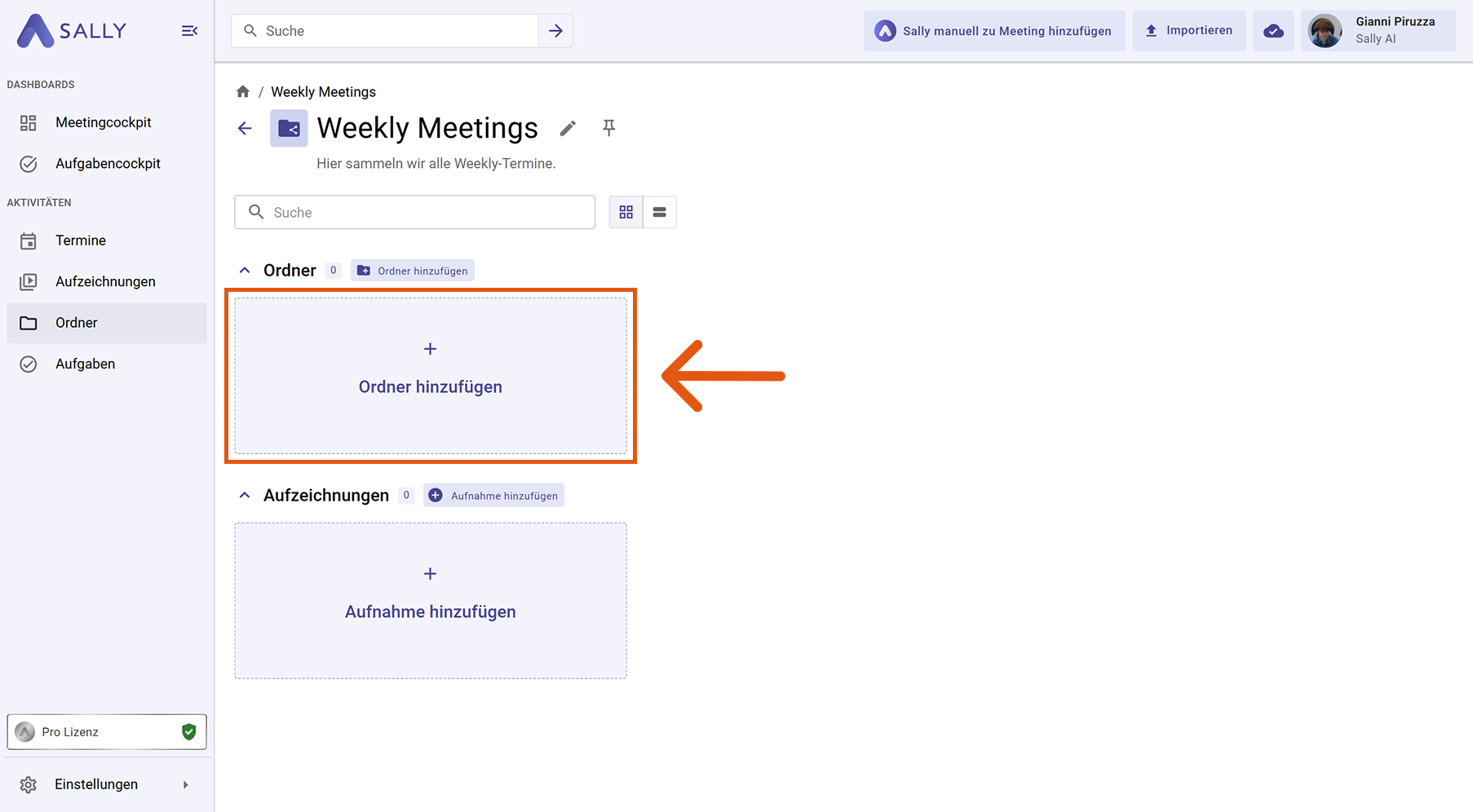1473x812 pixels.
Task: Go to Aufgaben in the sidebar
Action: click(x=85, y=364)
